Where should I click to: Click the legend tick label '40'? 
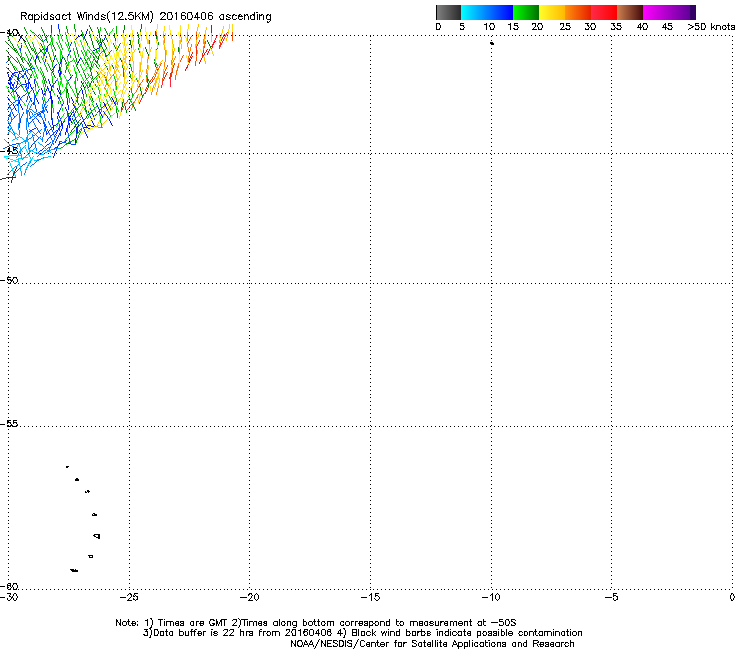coord(642,27)
